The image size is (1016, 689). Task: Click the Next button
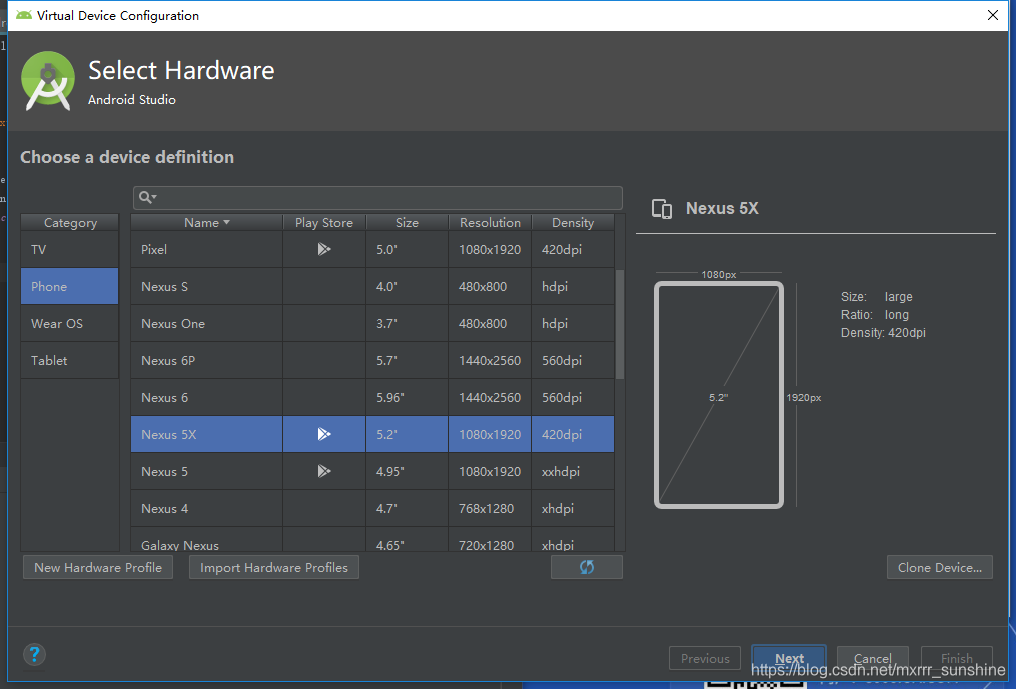pos(789,658)
